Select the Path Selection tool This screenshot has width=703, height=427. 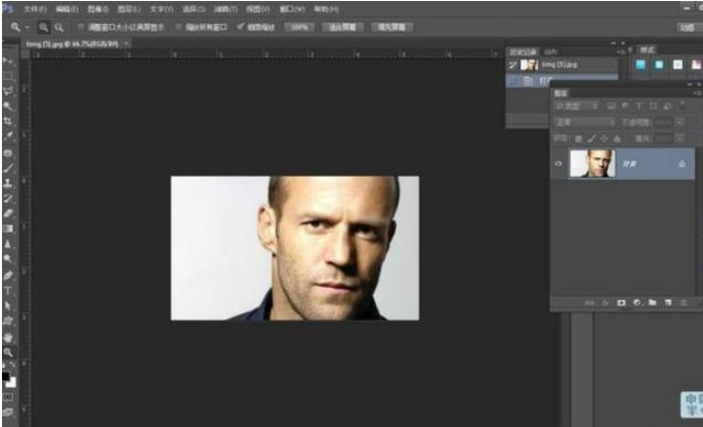[x=8, y=305]
